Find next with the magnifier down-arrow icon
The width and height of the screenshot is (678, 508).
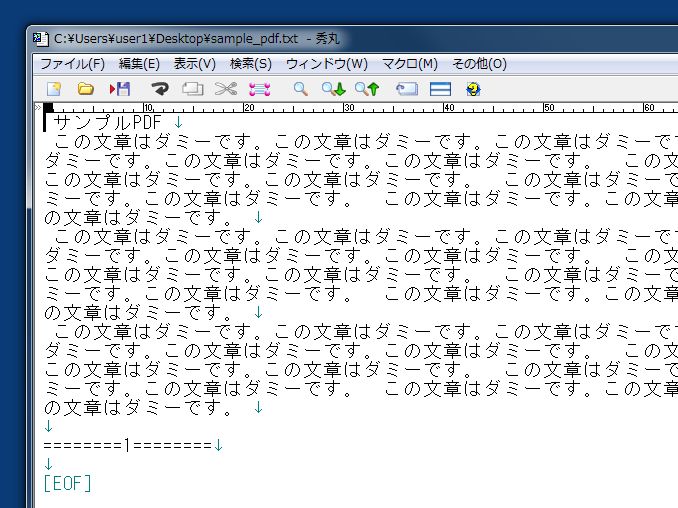pyautogui.click(x=333, y=89)
